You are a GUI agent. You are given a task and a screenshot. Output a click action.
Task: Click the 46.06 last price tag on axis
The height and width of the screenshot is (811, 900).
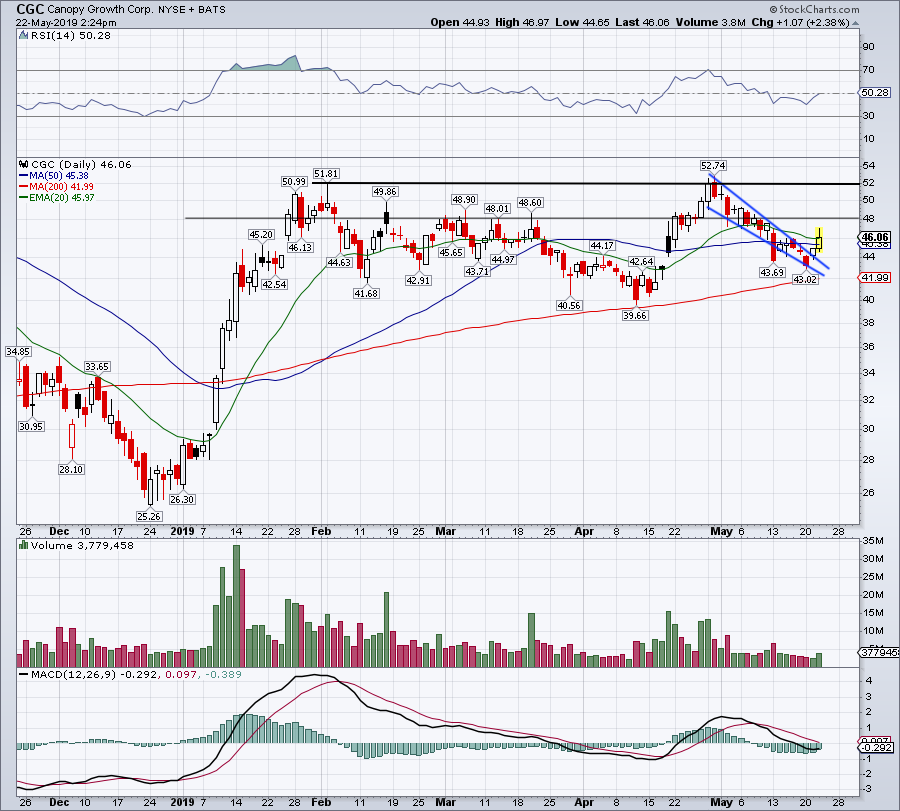point(875,237)
